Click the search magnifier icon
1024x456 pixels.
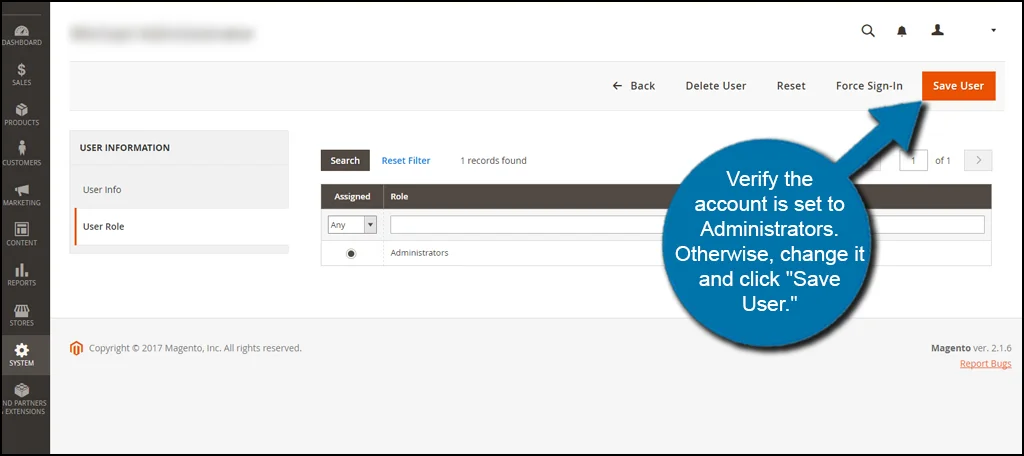click(867, 31)
